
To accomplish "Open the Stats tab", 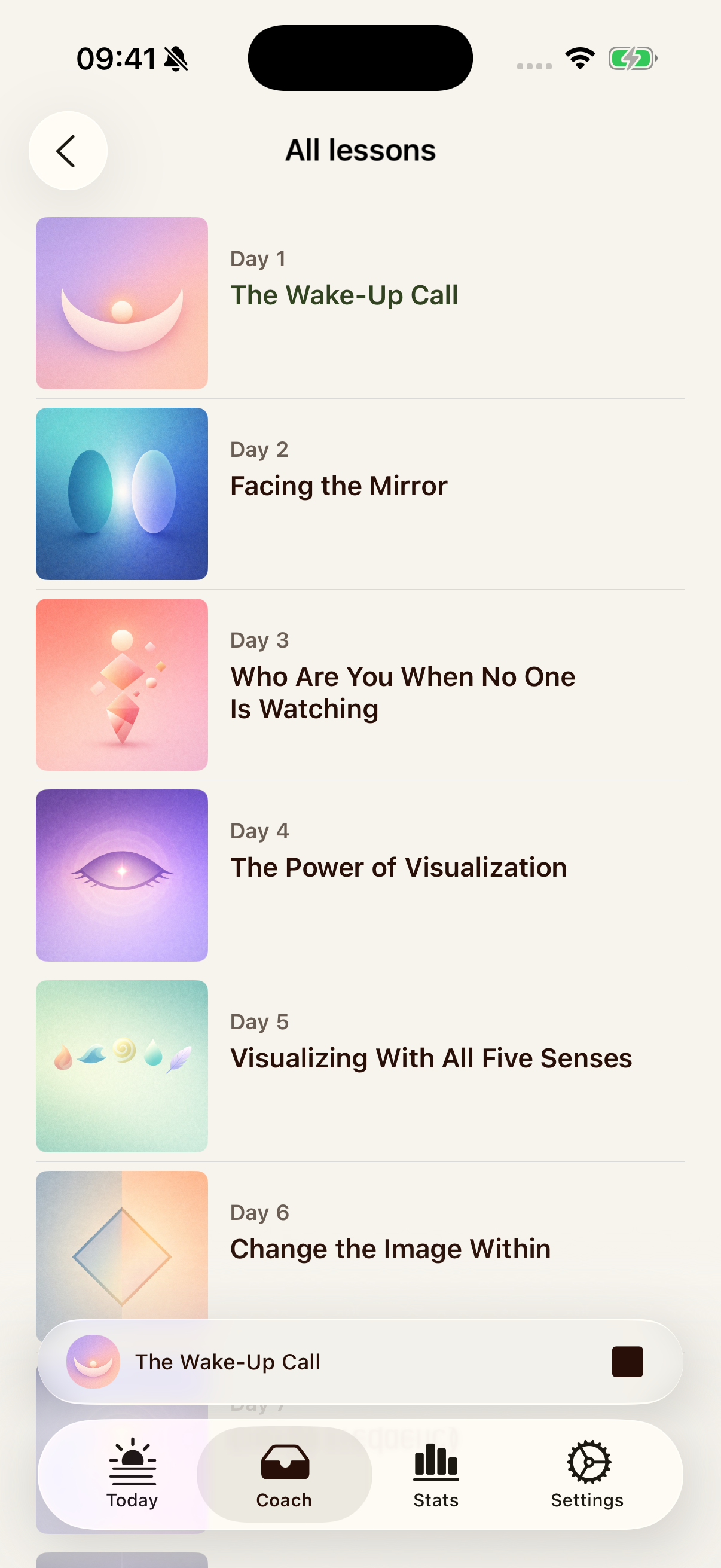I will point(436,1474).
